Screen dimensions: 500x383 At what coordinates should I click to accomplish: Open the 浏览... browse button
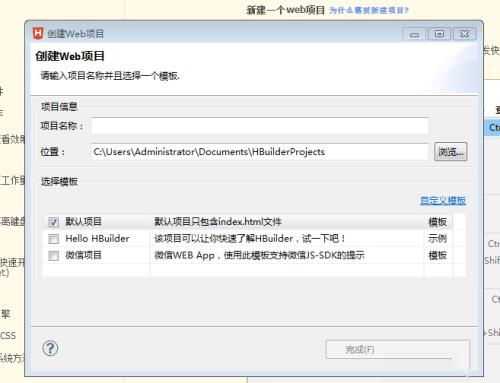451,152
